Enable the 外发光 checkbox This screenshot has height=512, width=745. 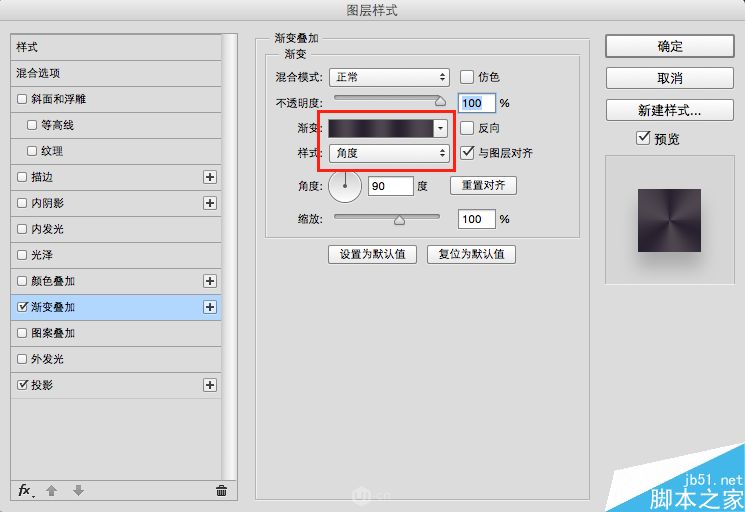point(22,359)
